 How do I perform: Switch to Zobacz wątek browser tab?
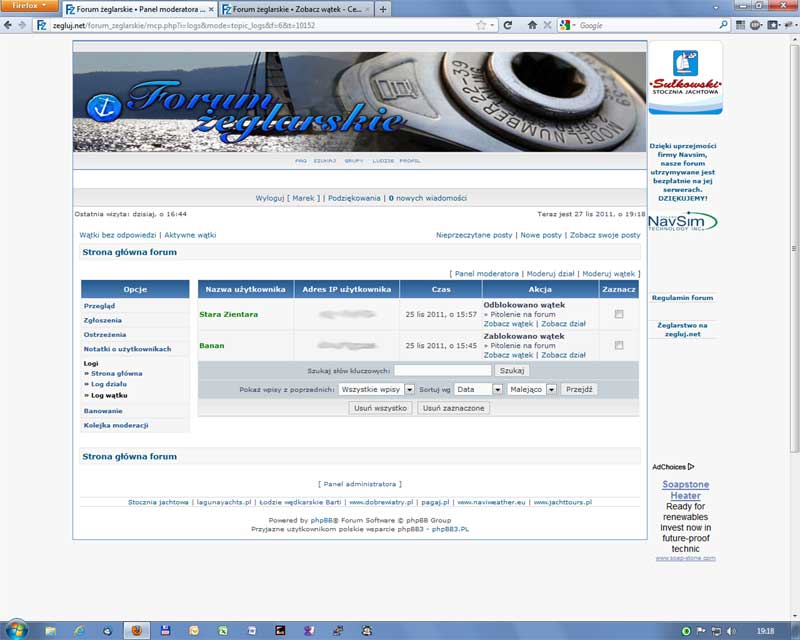click(x=294, y=9)
